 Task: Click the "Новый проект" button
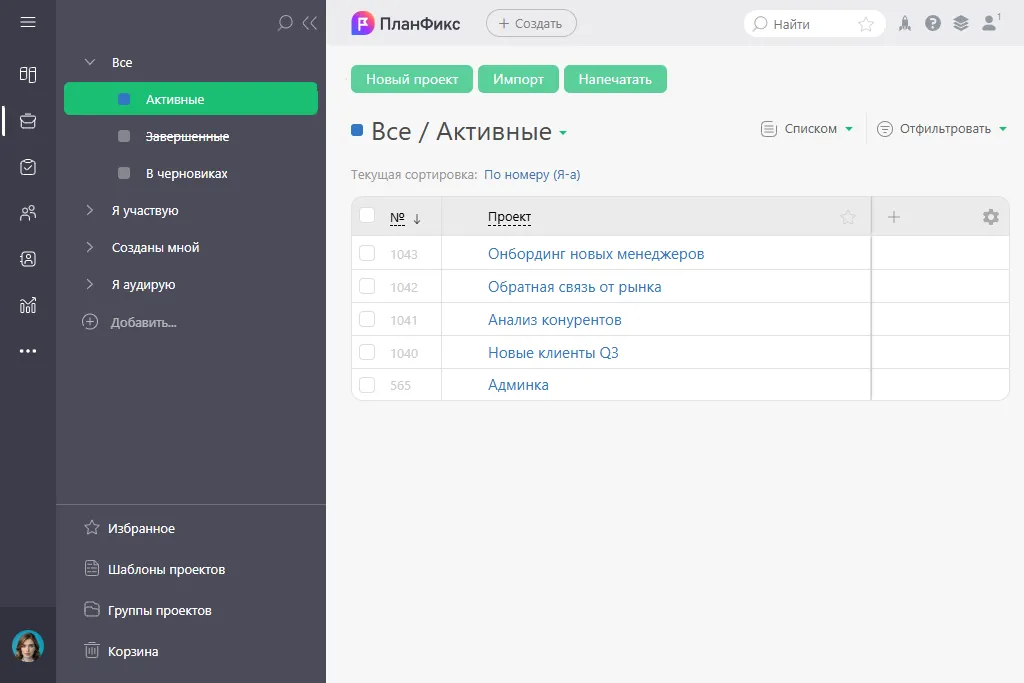[412, 80]
